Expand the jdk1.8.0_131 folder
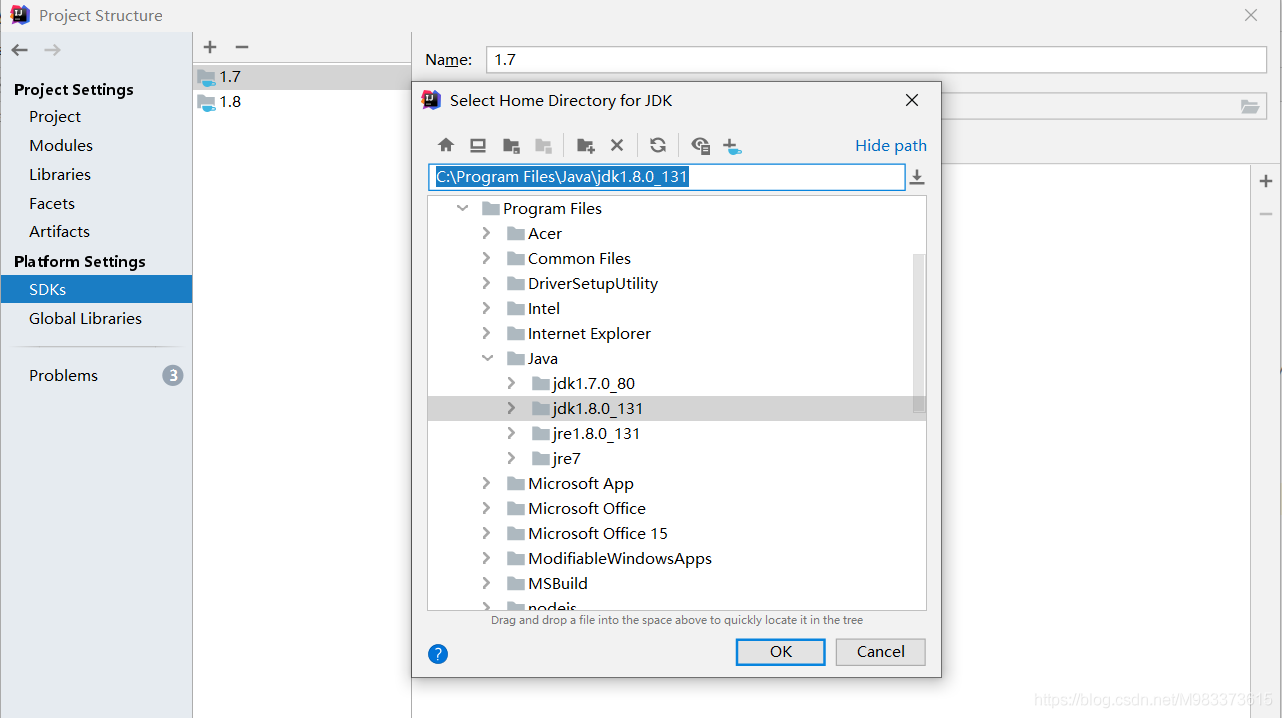This screenshot has height=718, width=1282. pyautogui.click(x=511, y=408)
